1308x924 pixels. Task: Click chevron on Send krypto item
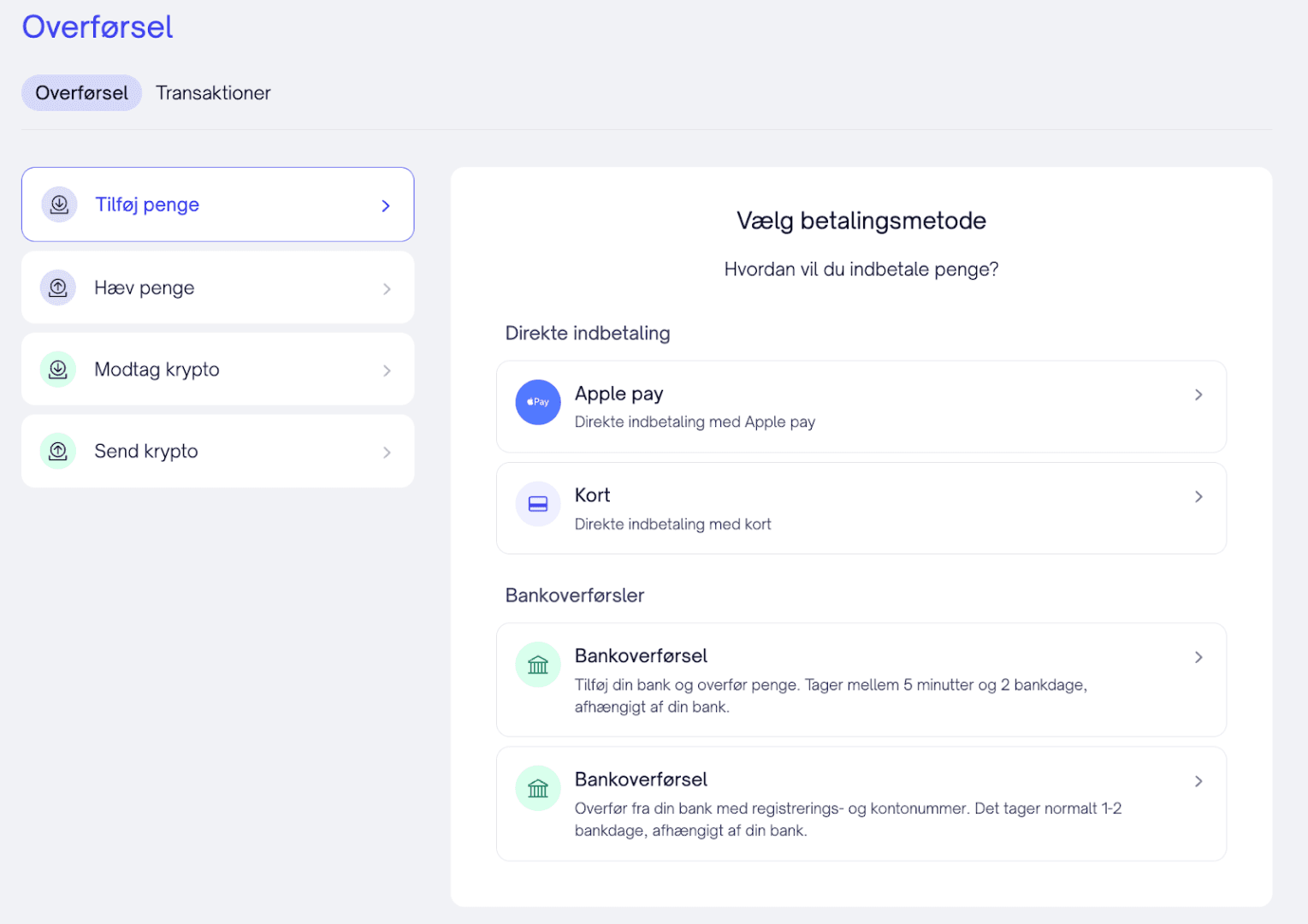point(387,453)
